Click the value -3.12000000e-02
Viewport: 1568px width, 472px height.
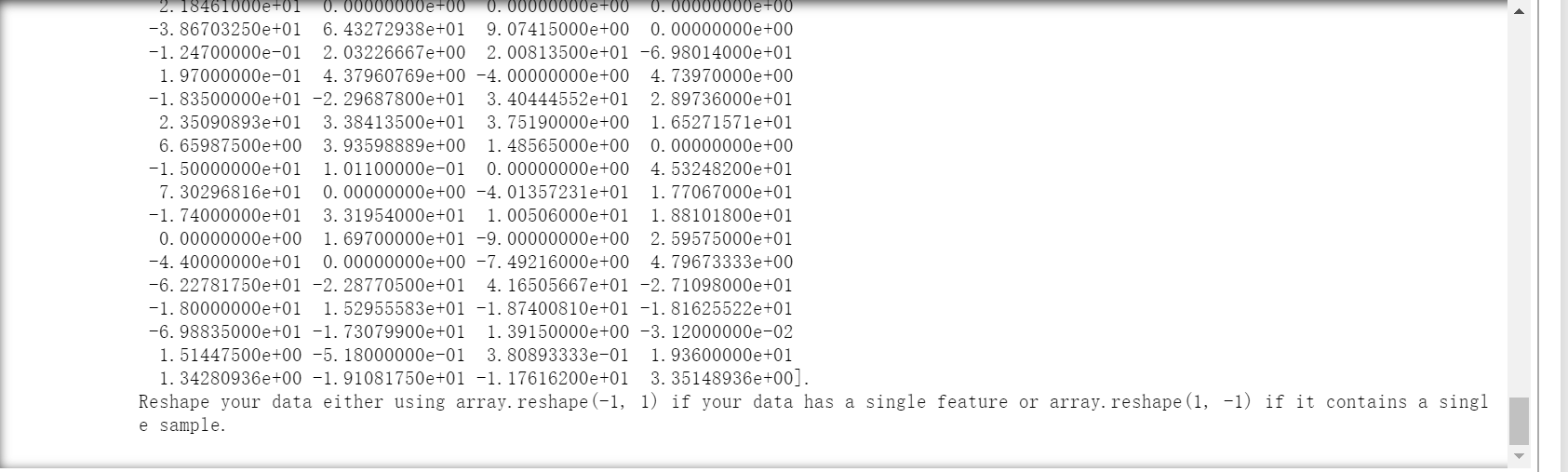pos(717,331)
